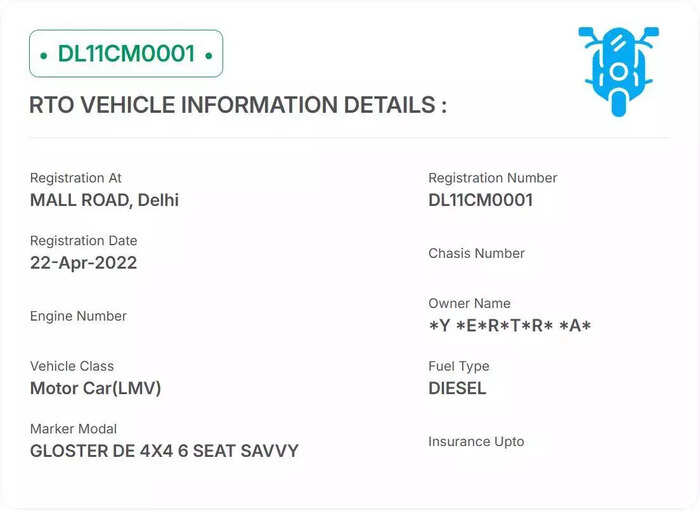Select the masked Owner Name value
This screenshot has width=700, height=512.
[x=510, y=326]
